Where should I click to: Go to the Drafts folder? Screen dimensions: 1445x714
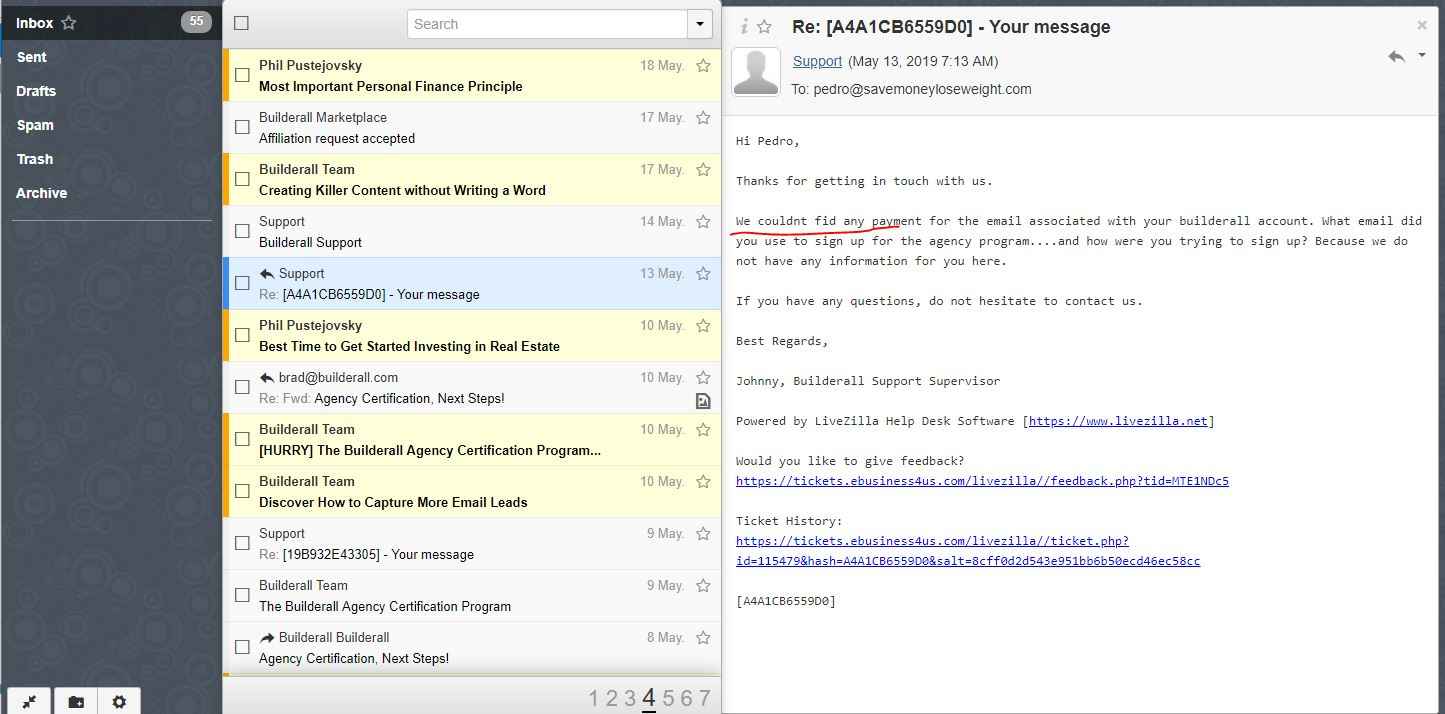36,91
